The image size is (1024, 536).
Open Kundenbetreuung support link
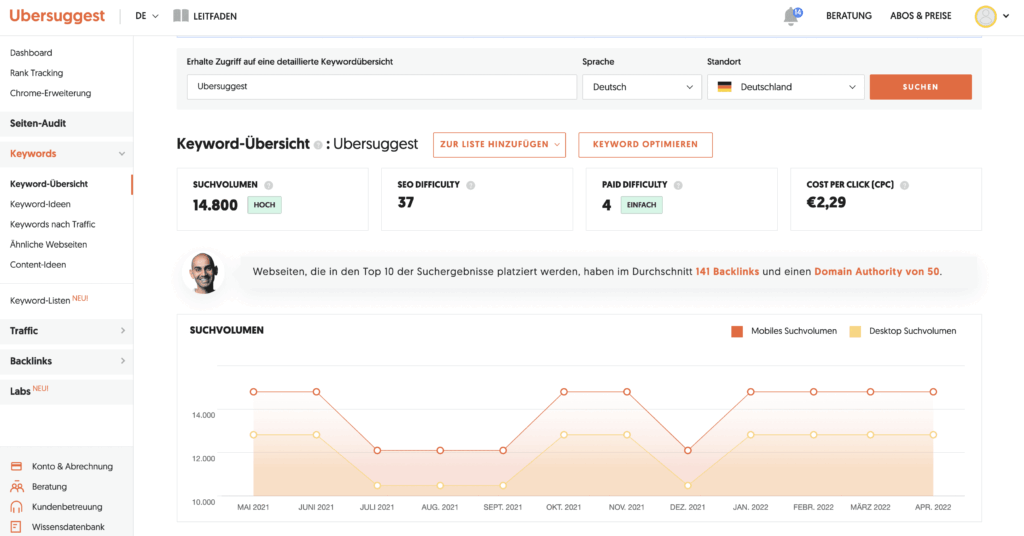(67, 507)
